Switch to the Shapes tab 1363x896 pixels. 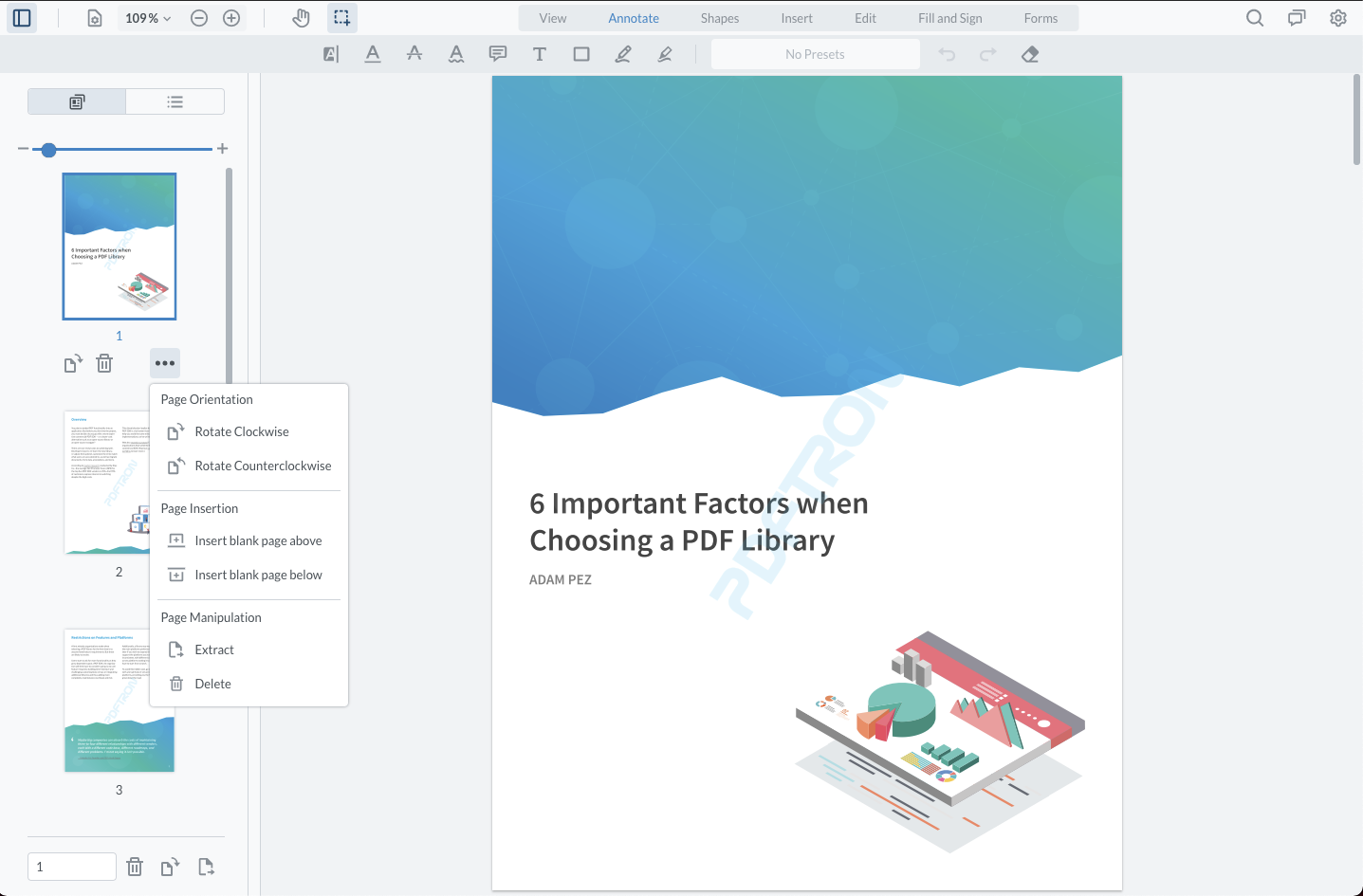coord(720,18)
